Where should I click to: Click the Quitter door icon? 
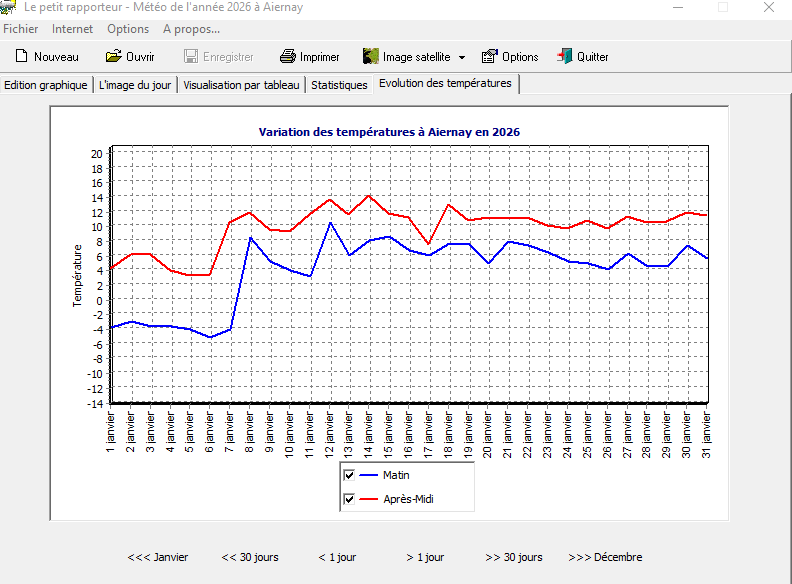coord(565,57)
